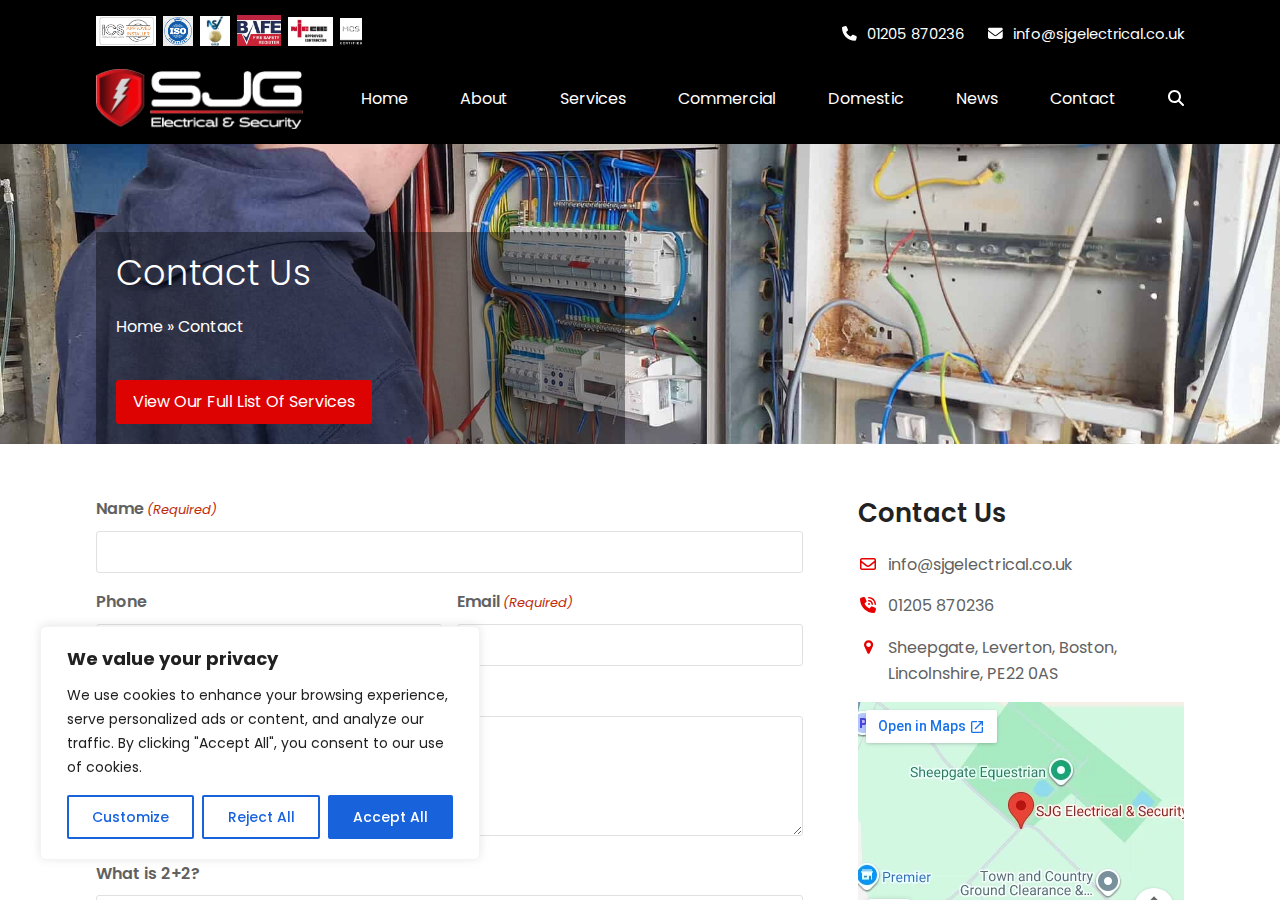Call 01205 870236 from top bar

coord(915,33)
